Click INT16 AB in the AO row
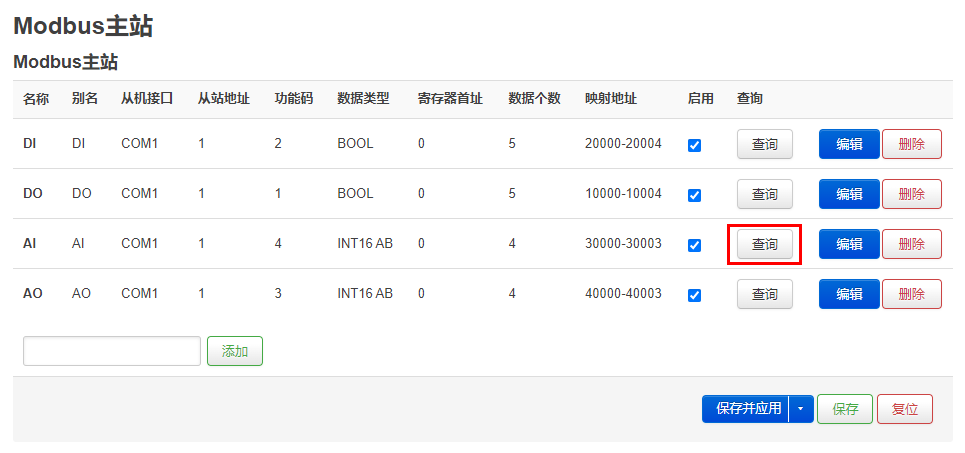 (365, 294)
